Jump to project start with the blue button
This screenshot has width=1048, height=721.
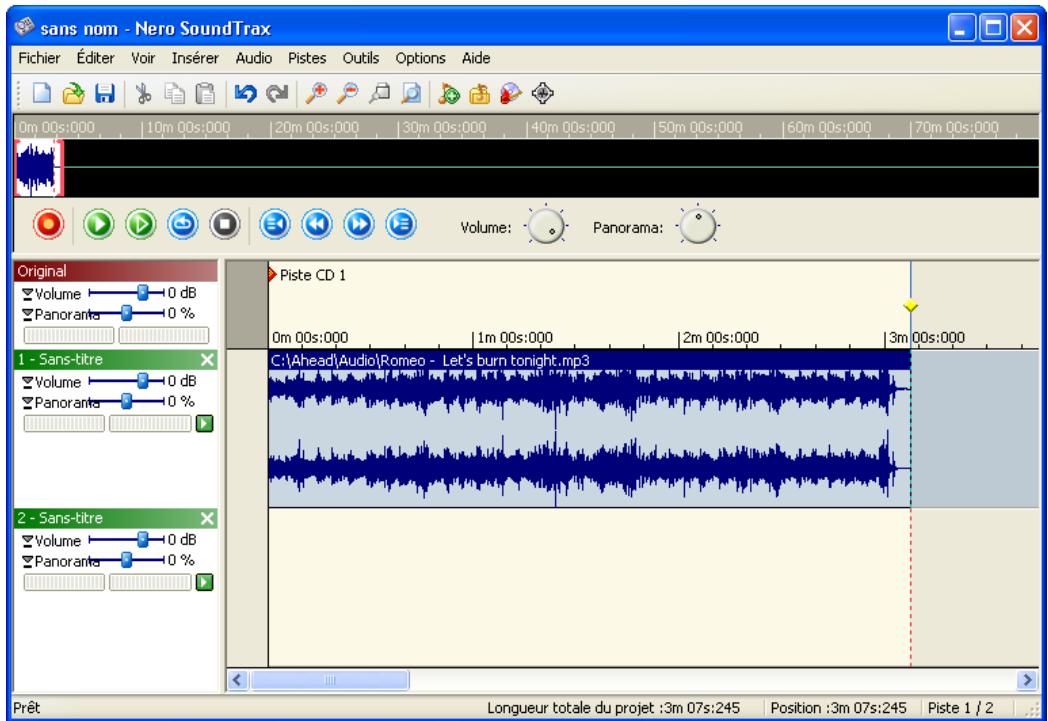pyautogui.click(x=275, y=224)
